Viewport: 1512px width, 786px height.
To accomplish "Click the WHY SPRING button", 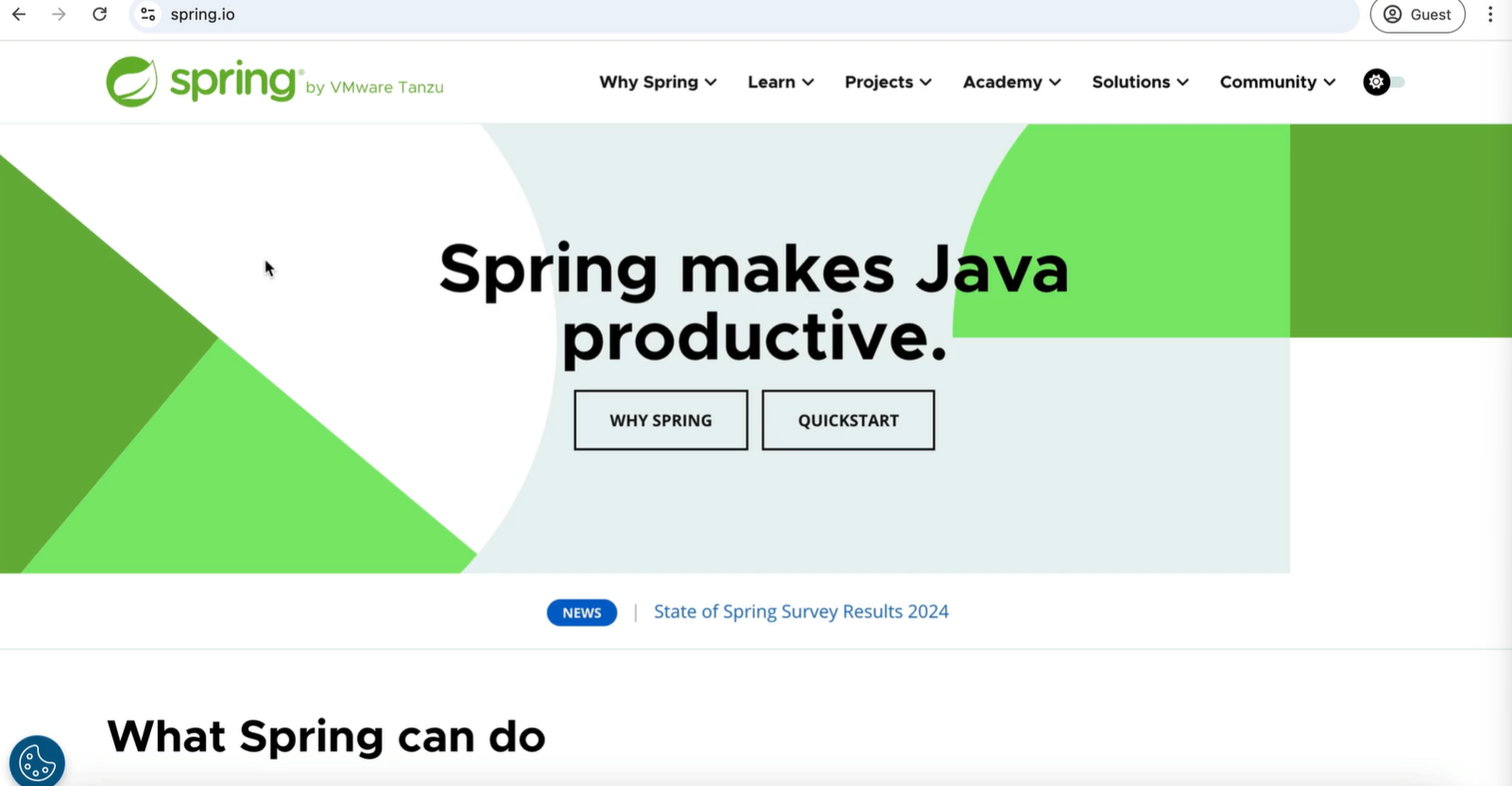I will click(x=661, y=420).
